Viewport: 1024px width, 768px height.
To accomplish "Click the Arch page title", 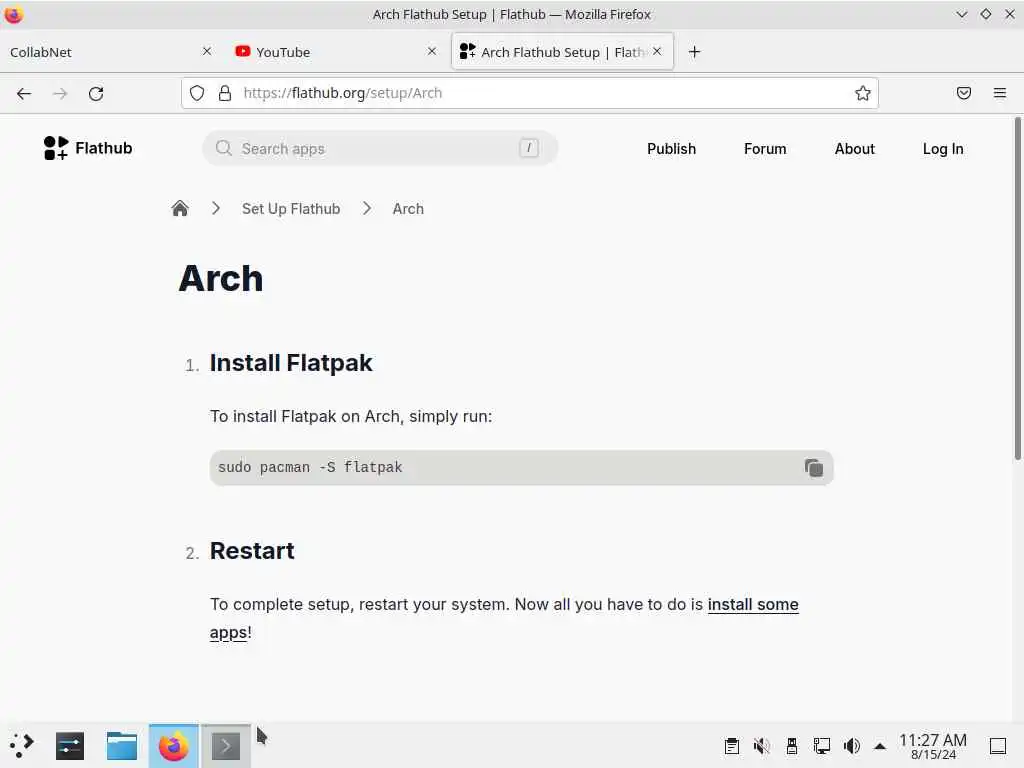I will tap(221, 278).
